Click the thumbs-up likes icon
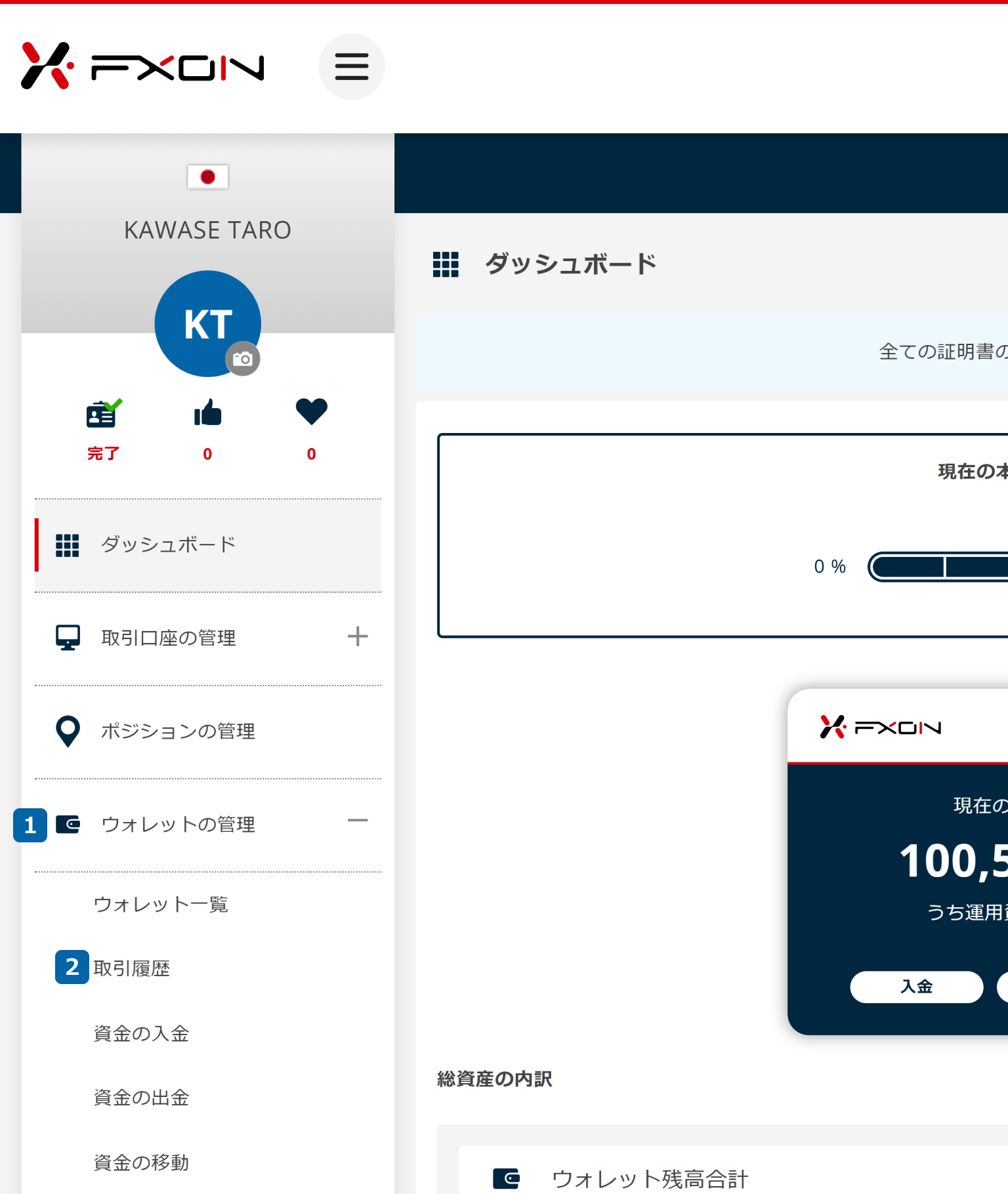This screenshot has width=1008, height=1194. [x=207, y=413]
